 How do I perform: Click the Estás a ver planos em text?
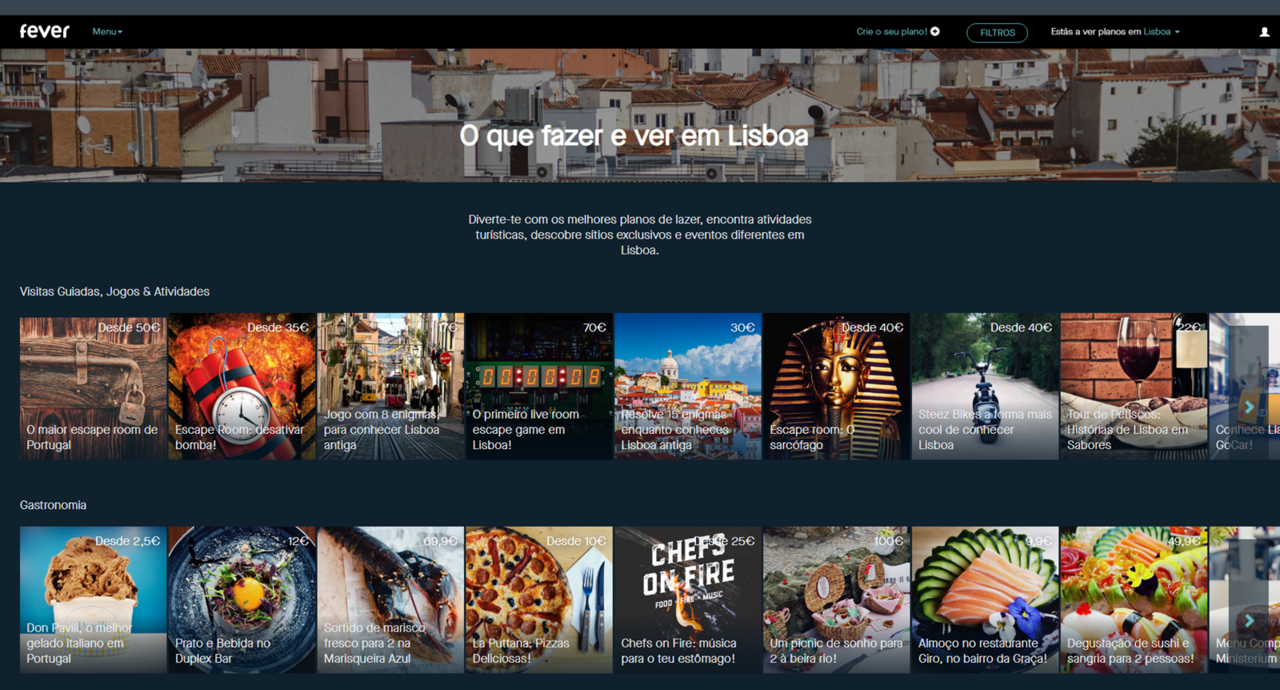tap(1095, 32)
